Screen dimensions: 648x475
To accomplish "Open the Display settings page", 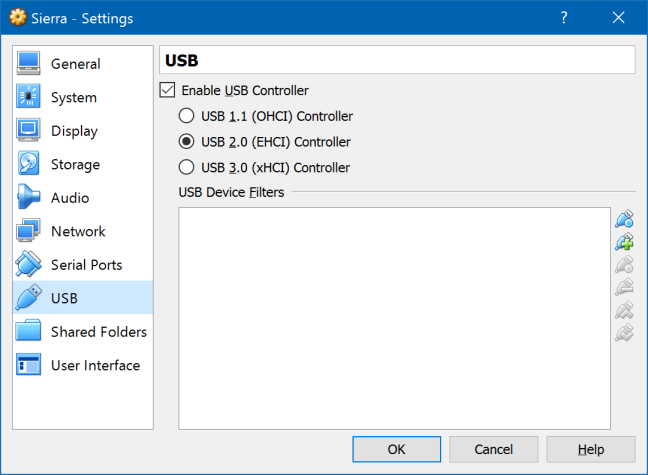I will click(74, 131).
